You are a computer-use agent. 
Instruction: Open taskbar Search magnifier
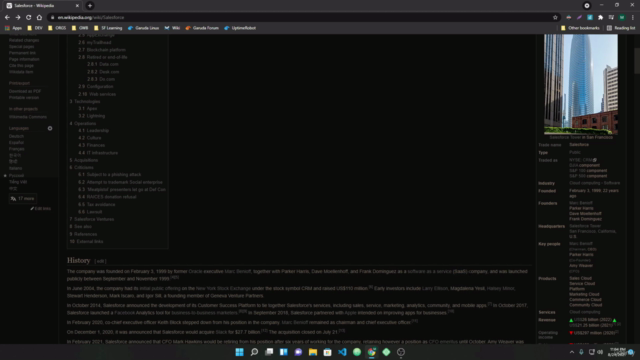pos(254,352)
